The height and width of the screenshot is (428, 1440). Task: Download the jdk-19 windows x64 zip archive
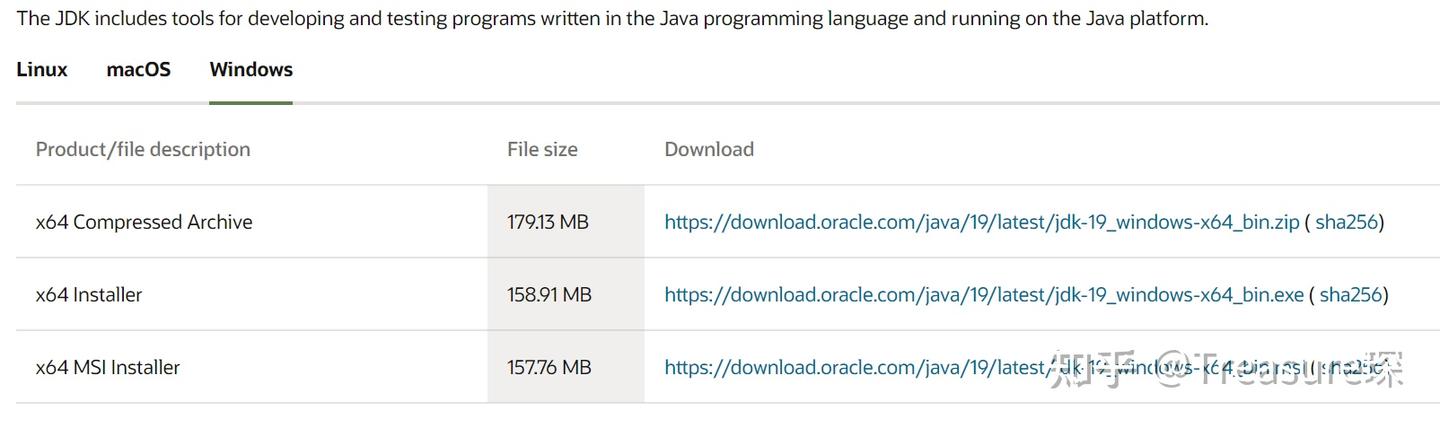pos(981,222)
